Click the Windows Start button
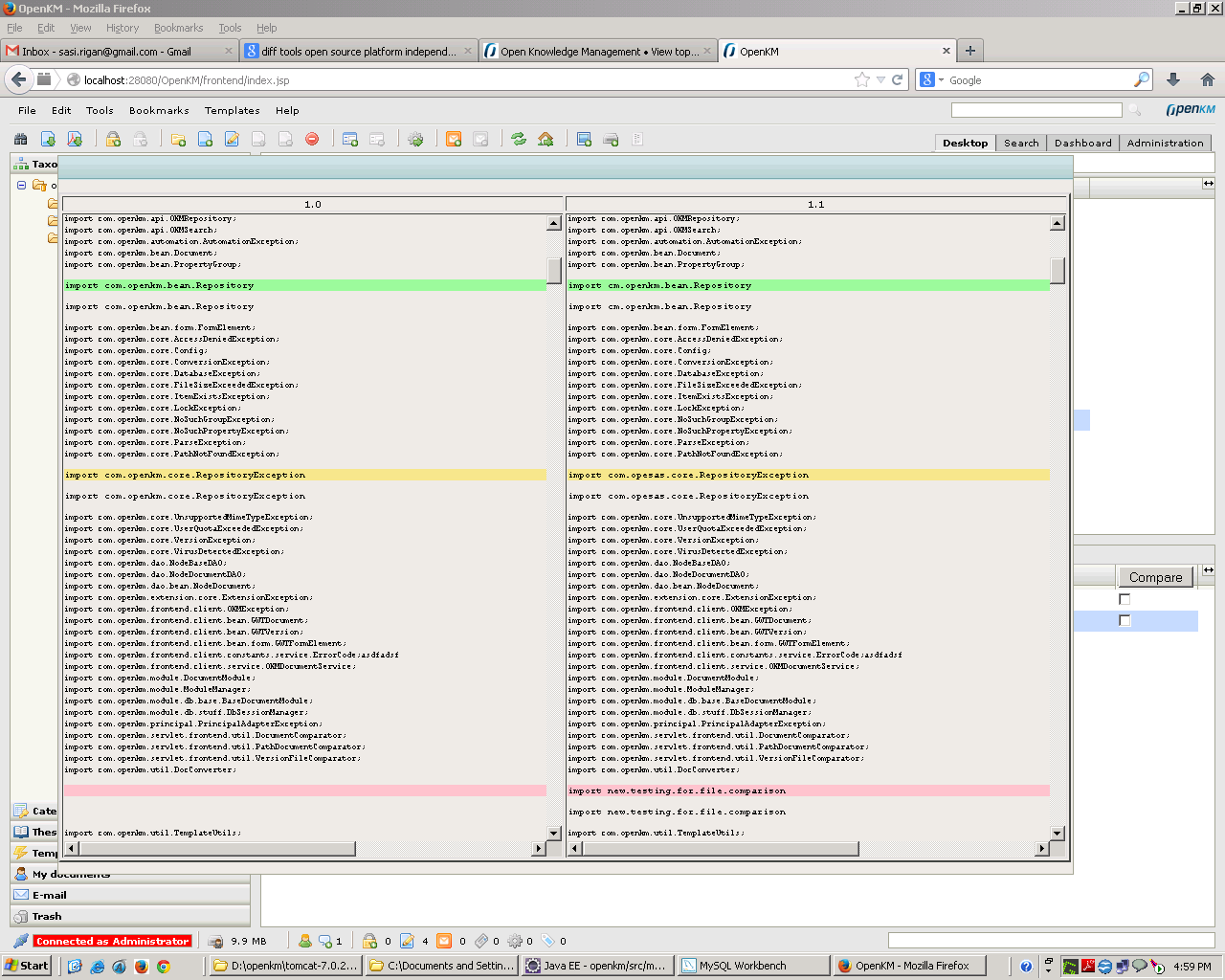The height and width of the screenshot is (980, 1225). click(26, 966)
